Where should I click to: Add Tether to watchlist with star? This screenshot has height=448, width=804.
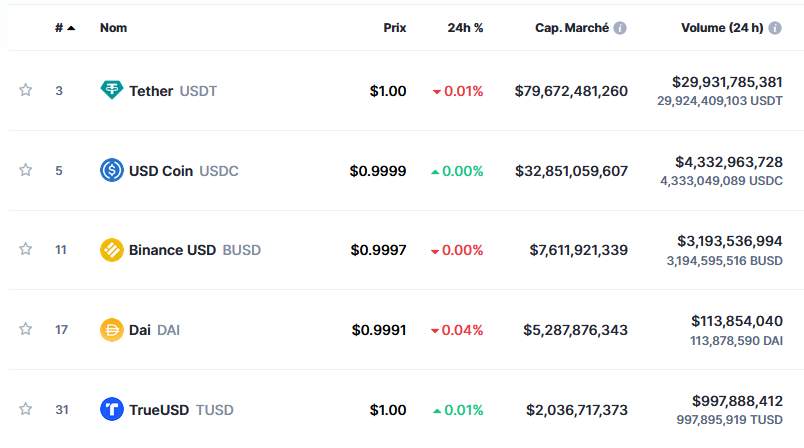26,91
